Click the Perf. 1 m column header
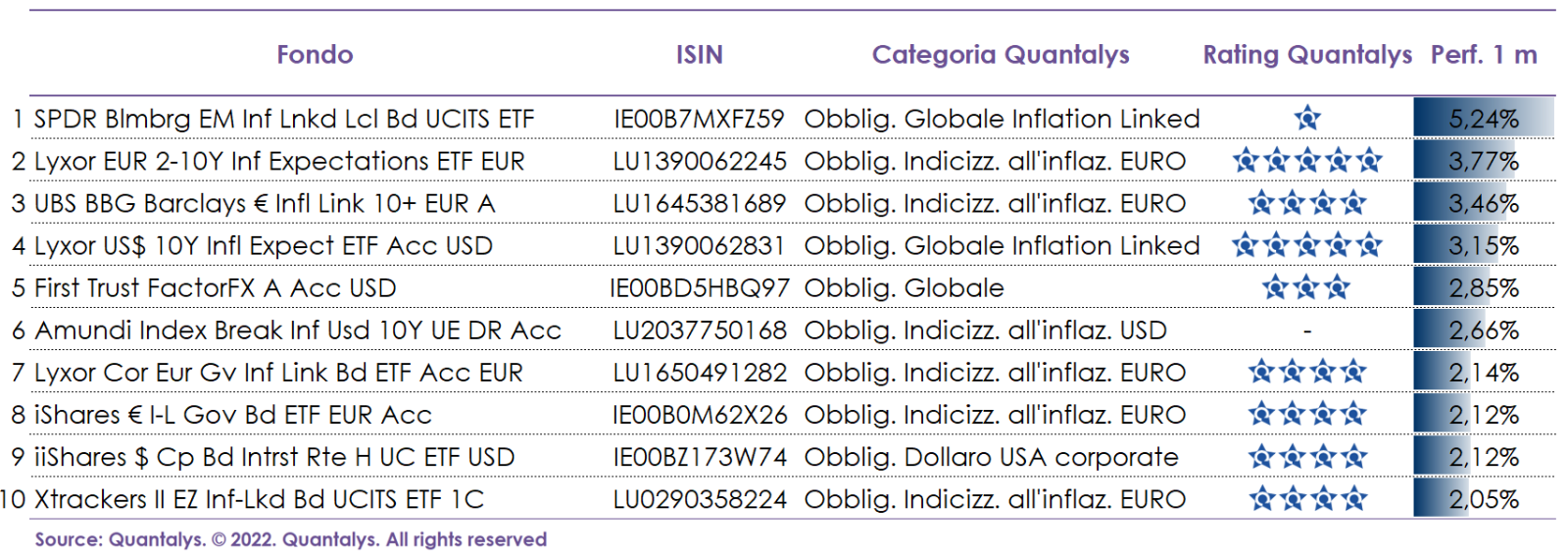The image size is (1568, 556). pyautogui.click(x=1484, y=55)
